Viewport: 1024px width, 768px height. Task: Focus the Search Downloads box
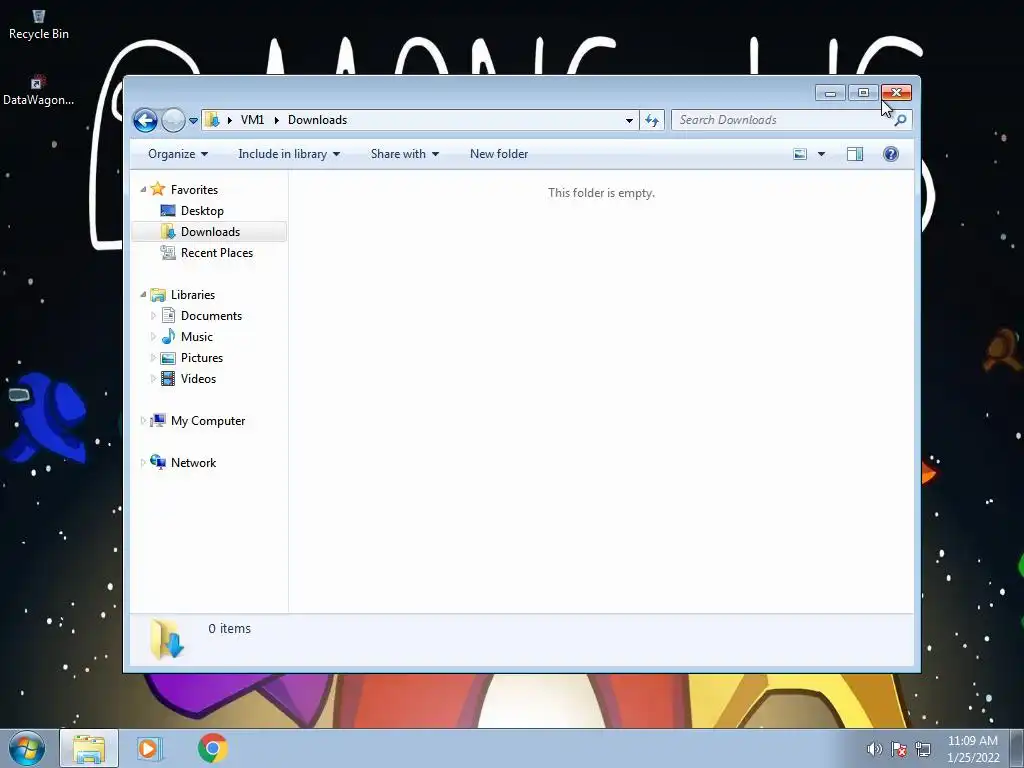tap(791, 120)
